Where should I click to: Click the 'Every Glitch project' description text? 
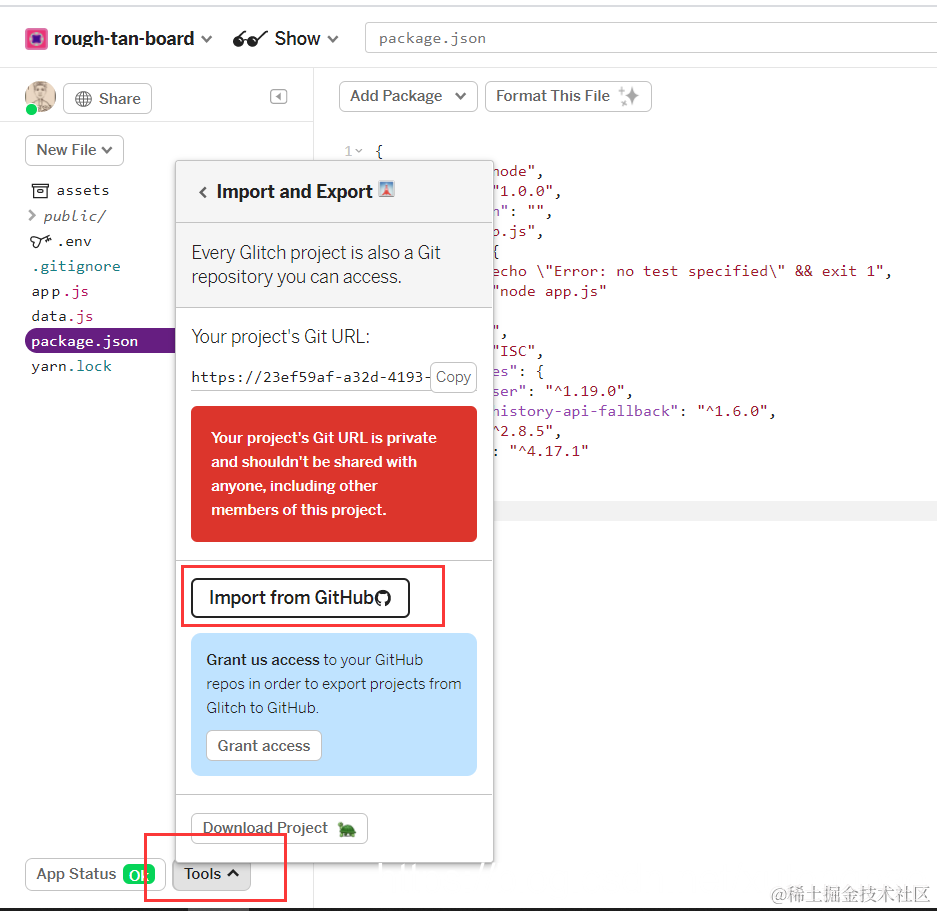(316, 265)
